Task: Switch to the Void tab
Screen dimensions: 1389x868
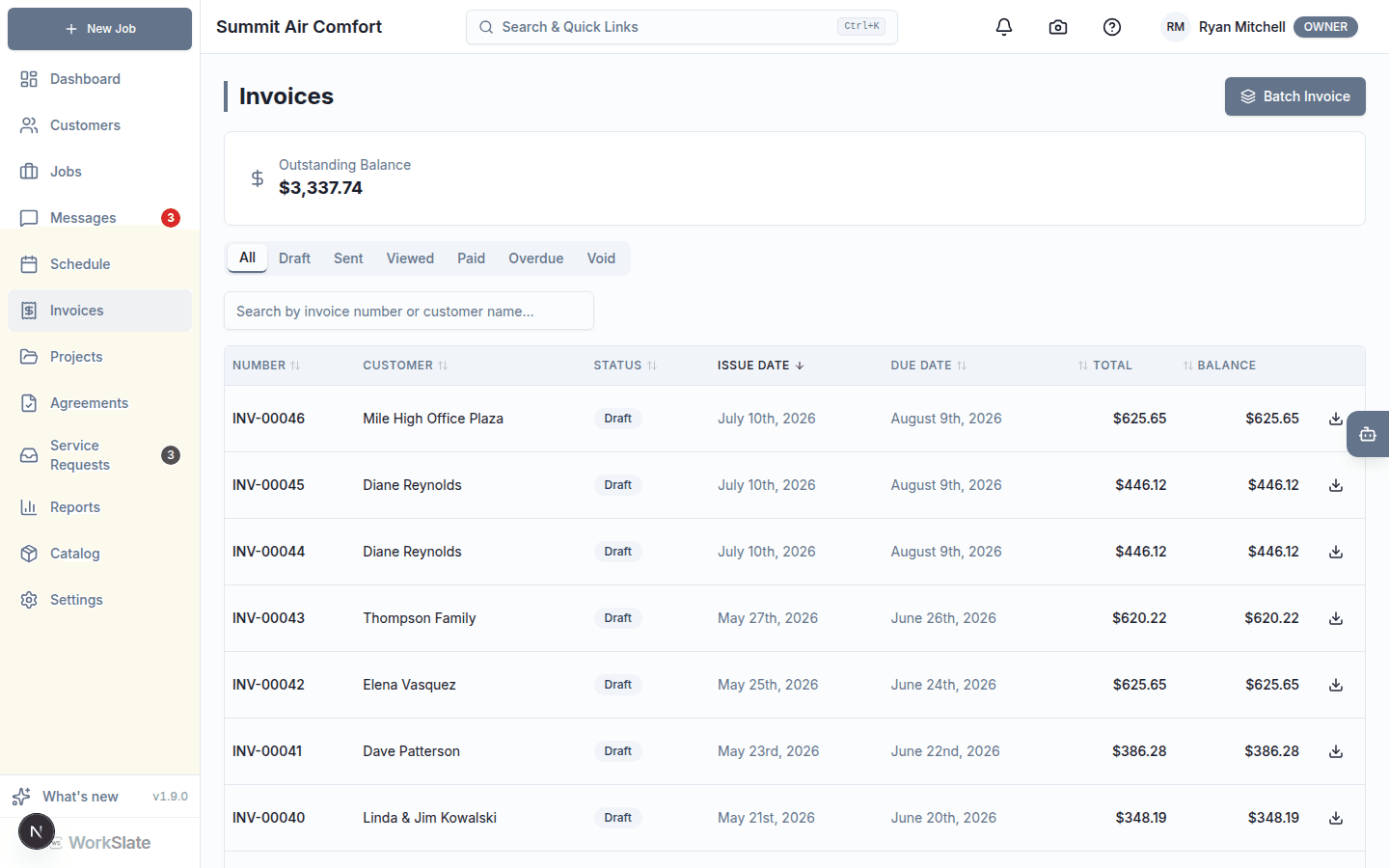Action: point(601,258)
